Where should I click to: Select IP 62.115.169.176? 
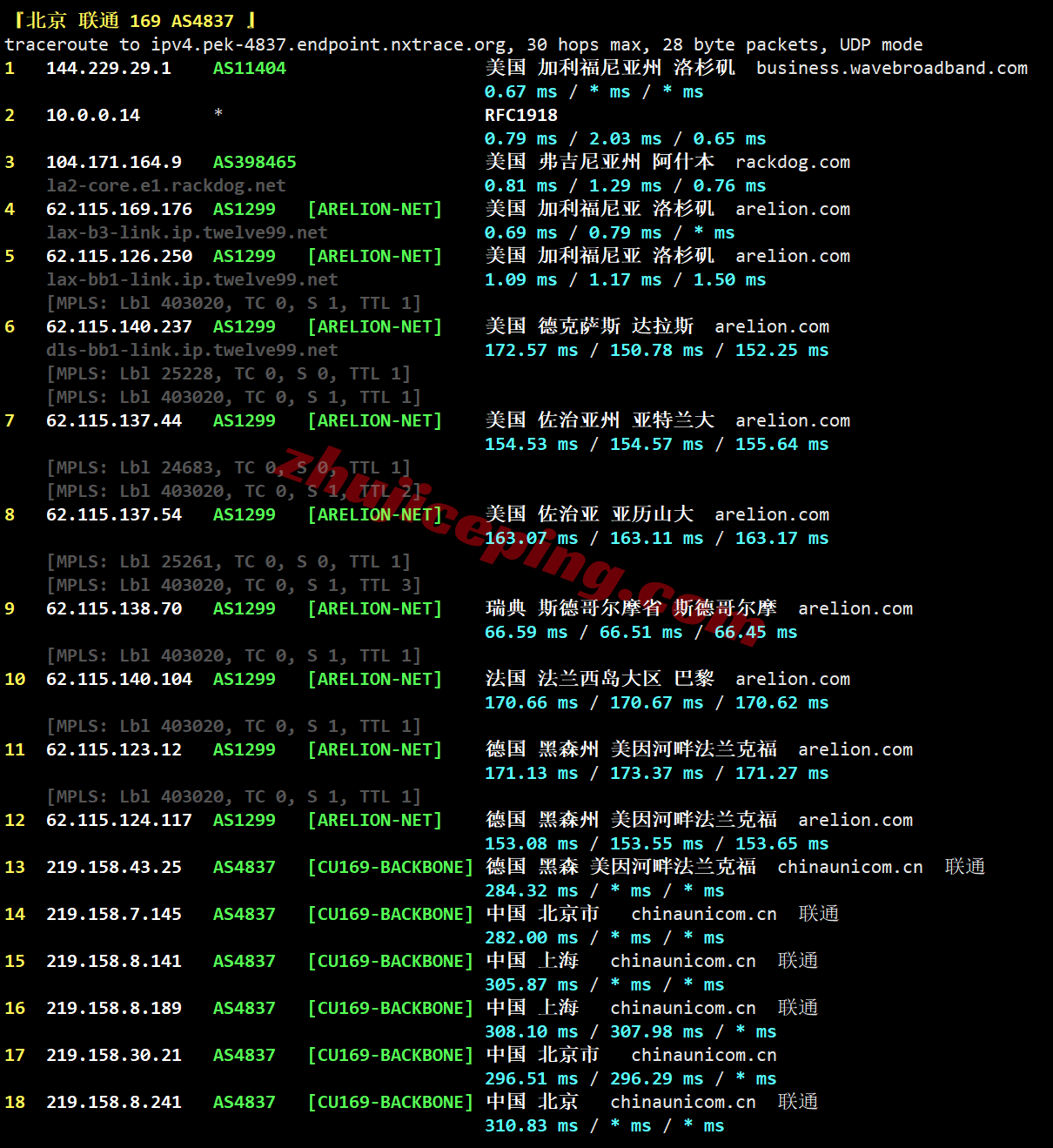click(119, 209)
